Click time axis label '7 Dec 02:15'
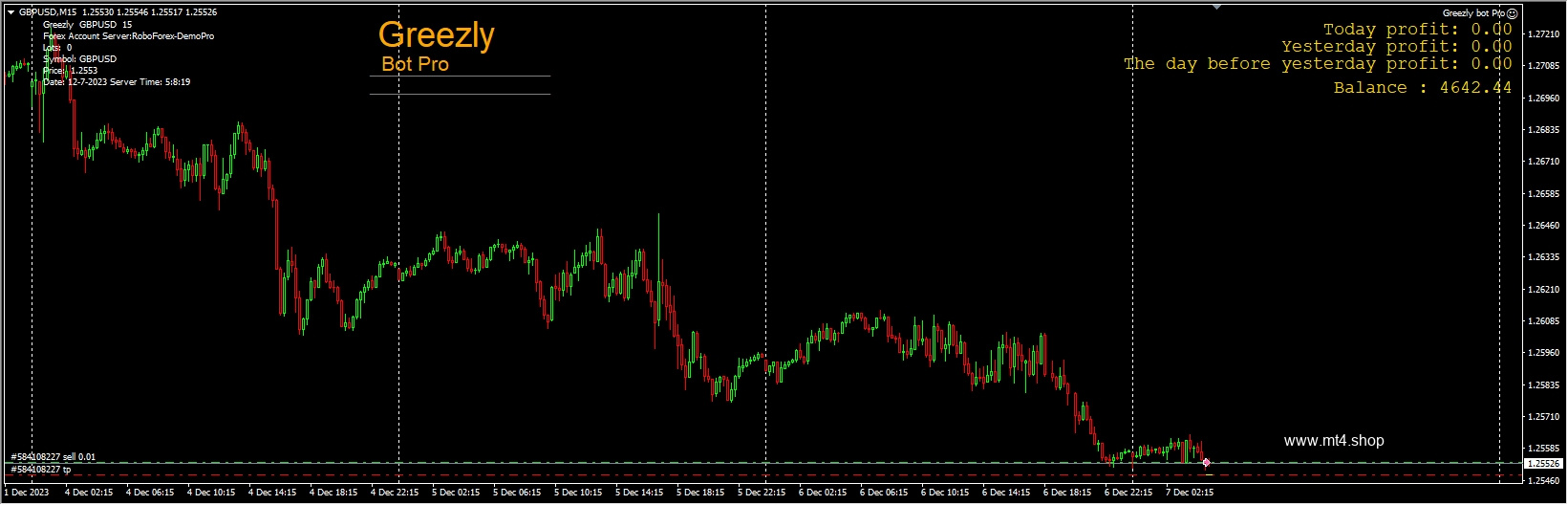 tap(1190, 493)
